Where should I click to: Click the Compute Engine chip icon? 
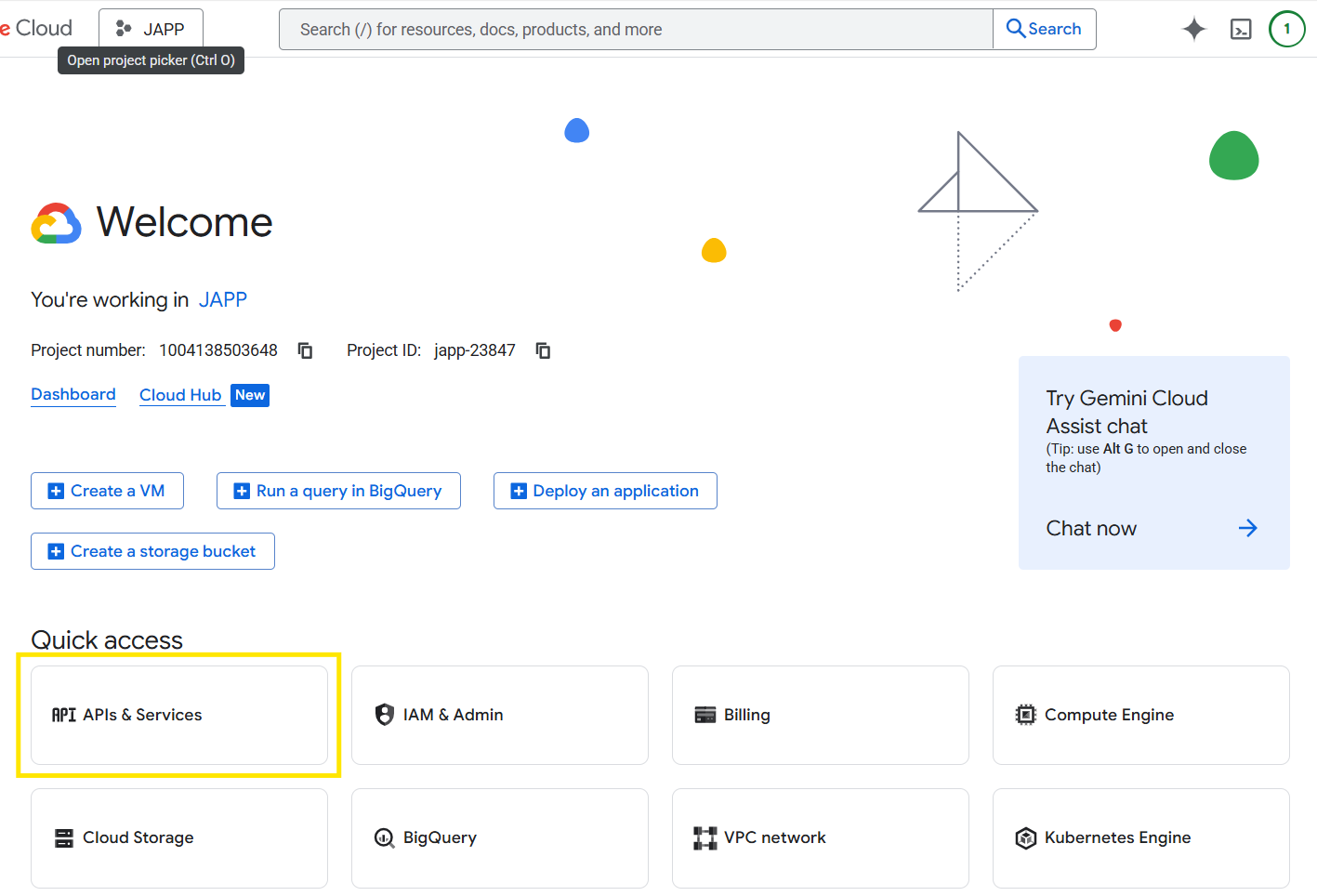pos(1026,715)
